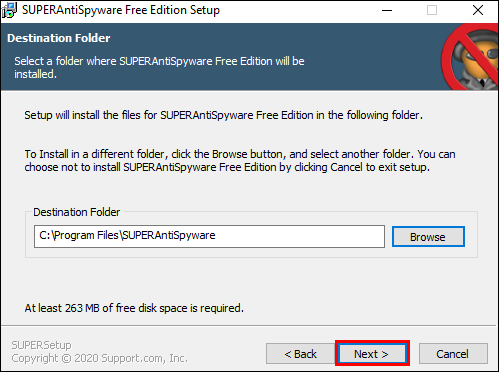Click the disabled maximize button
The width and height of the screenshot is (499, 372).
click(432, 10)
